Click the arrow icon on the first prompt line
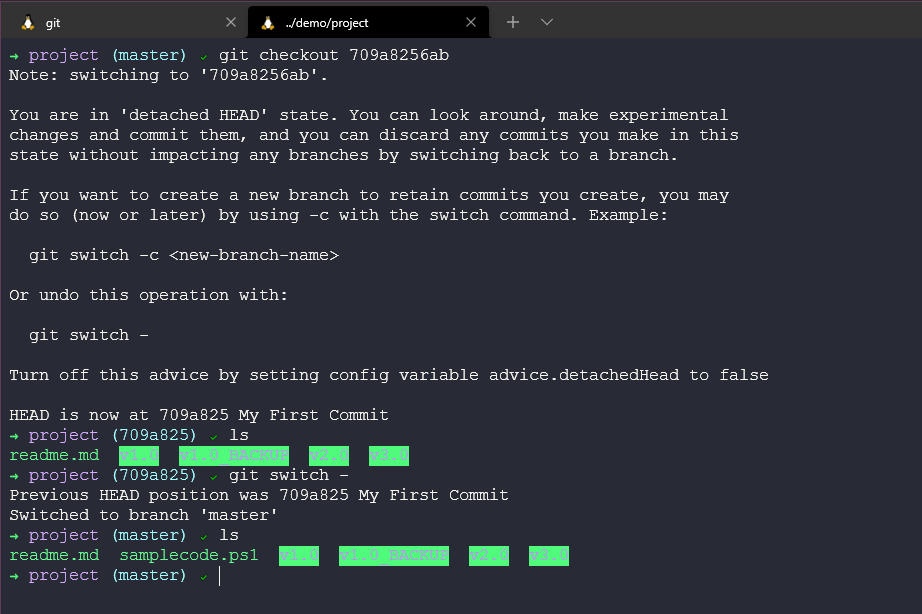Viewport: 922px width, 614px height. tap(14, 55)
